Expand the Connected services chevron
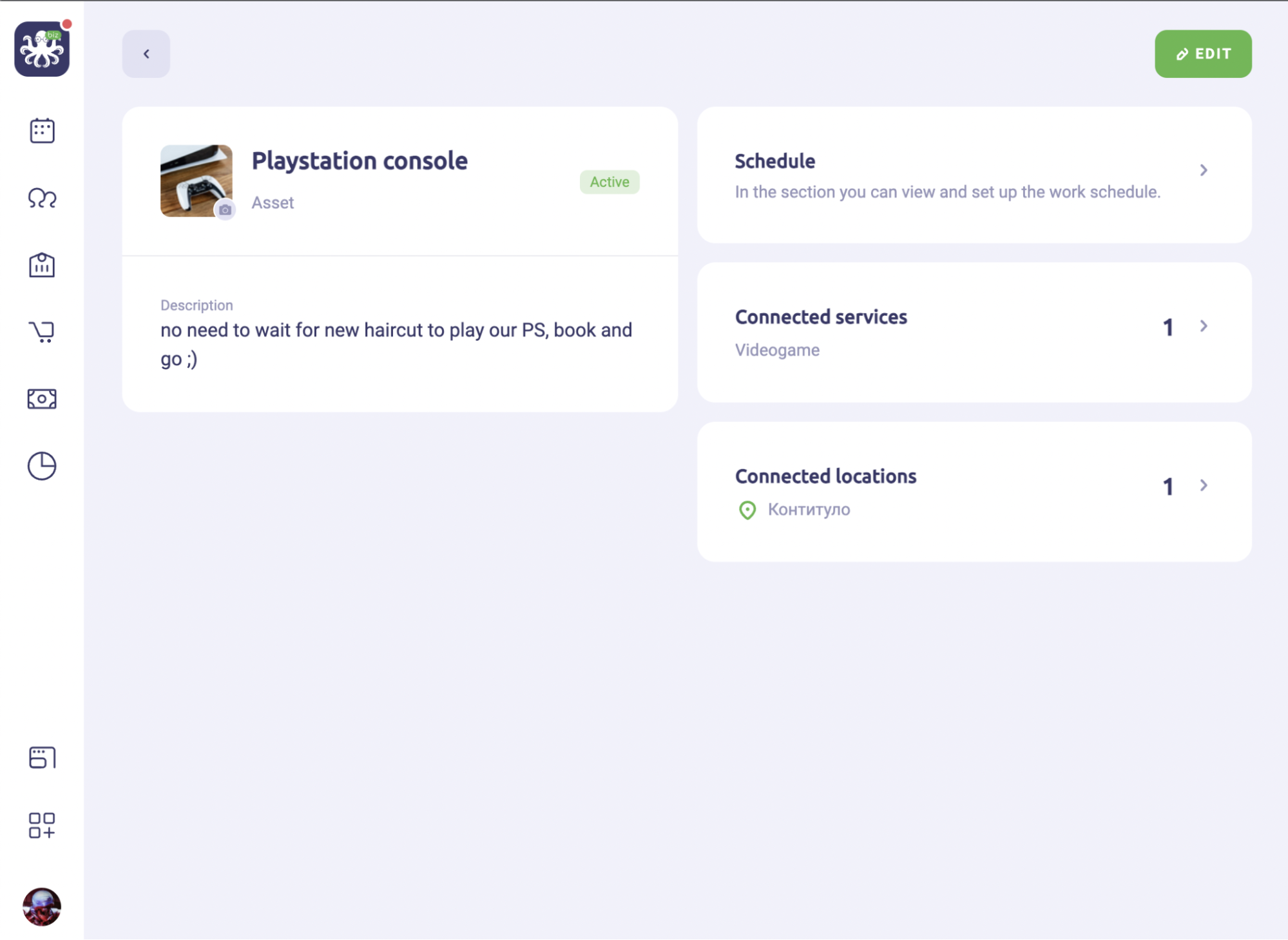The image size is (1288, 940). pyautogui.click(x=1204, y=326)
